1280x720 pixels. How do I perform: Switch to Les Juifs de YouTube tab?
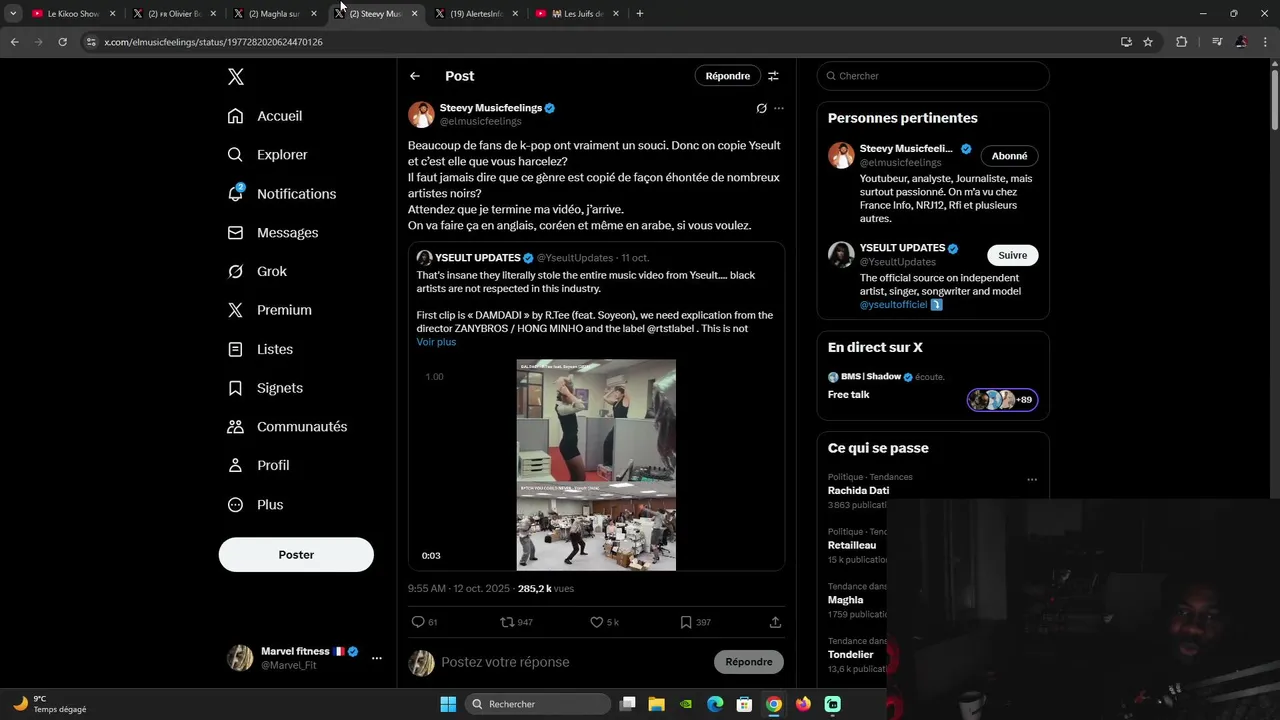tap(575, 14)
